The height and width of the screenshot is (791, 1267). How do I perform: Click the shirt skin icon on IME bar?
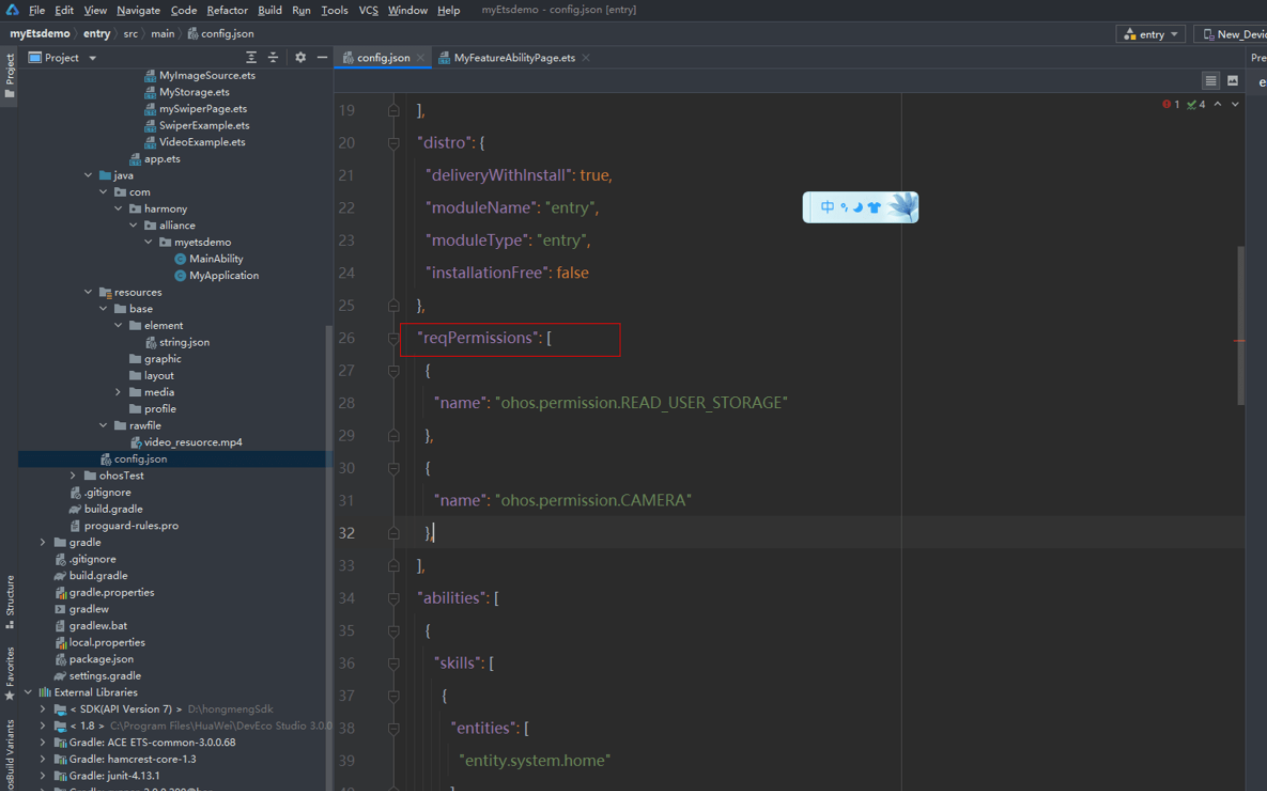(874, 208)
